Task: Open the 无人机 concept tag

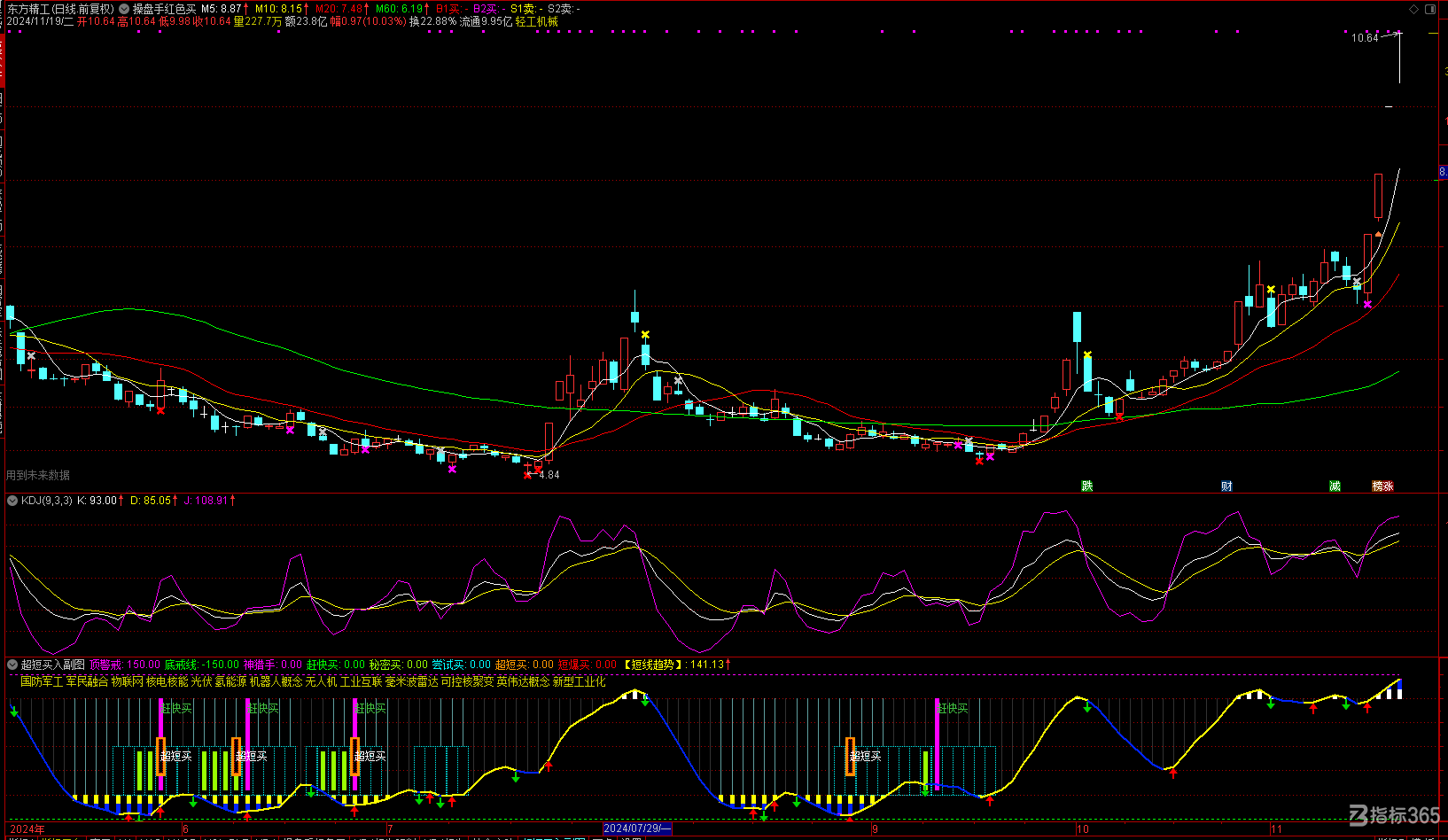Action: (321, 681)
